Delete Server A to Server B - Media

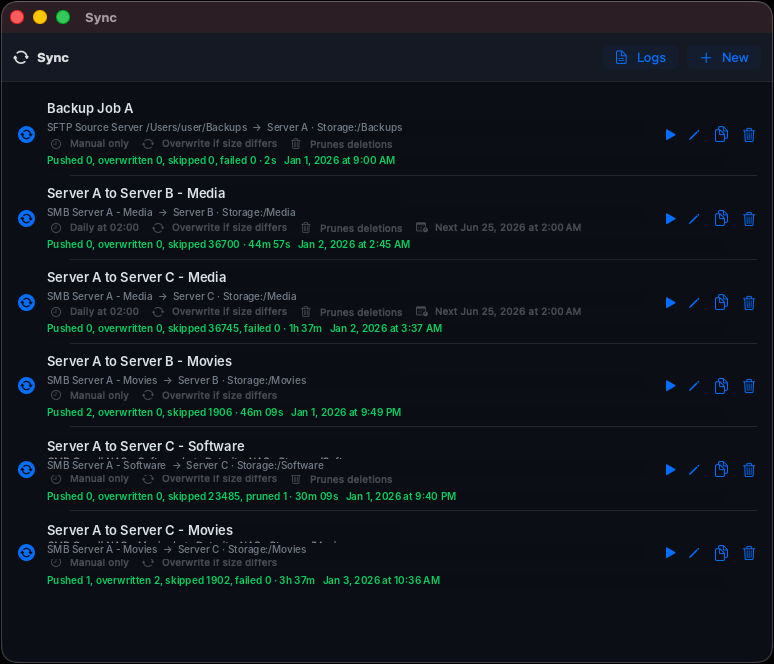pyautogui.click(x=749, y=219)
